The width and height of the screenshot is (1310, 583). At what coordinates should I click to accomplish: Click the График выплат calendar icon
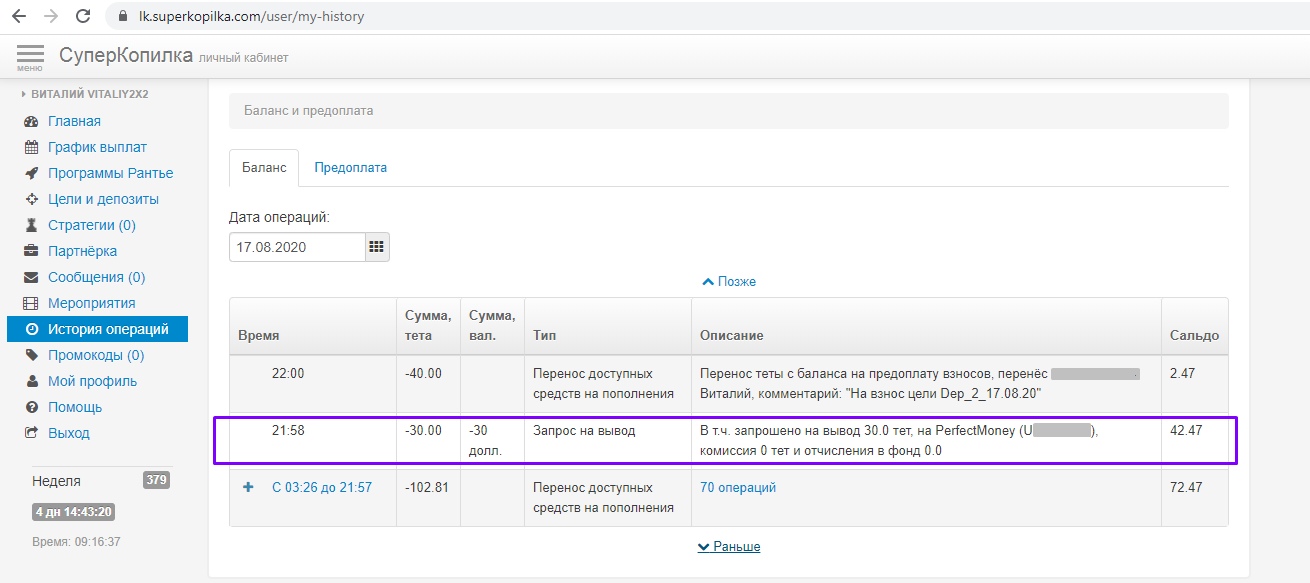point(31,147)
